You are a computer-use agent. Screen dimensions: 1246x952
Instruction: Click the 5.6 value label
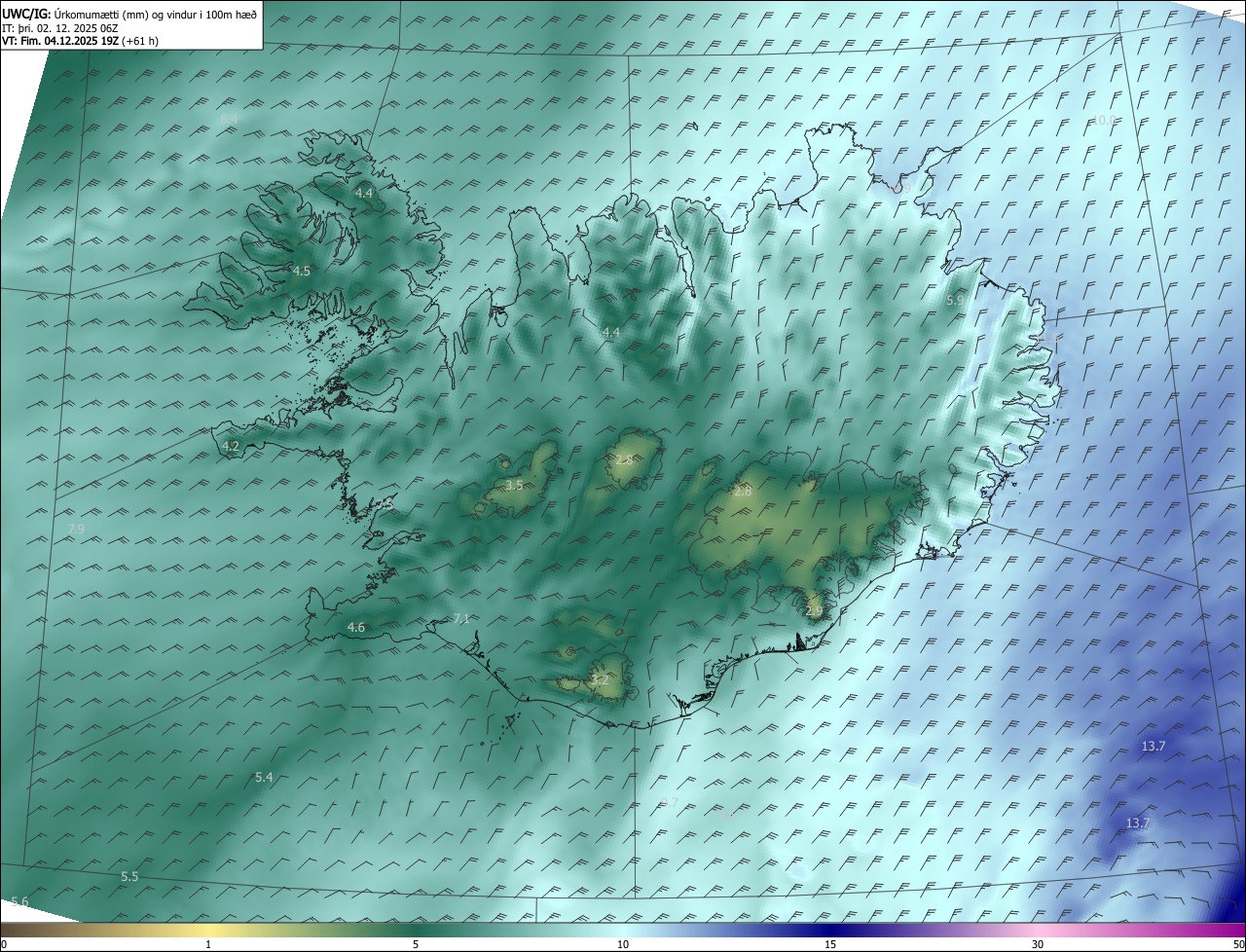(19, 902)
